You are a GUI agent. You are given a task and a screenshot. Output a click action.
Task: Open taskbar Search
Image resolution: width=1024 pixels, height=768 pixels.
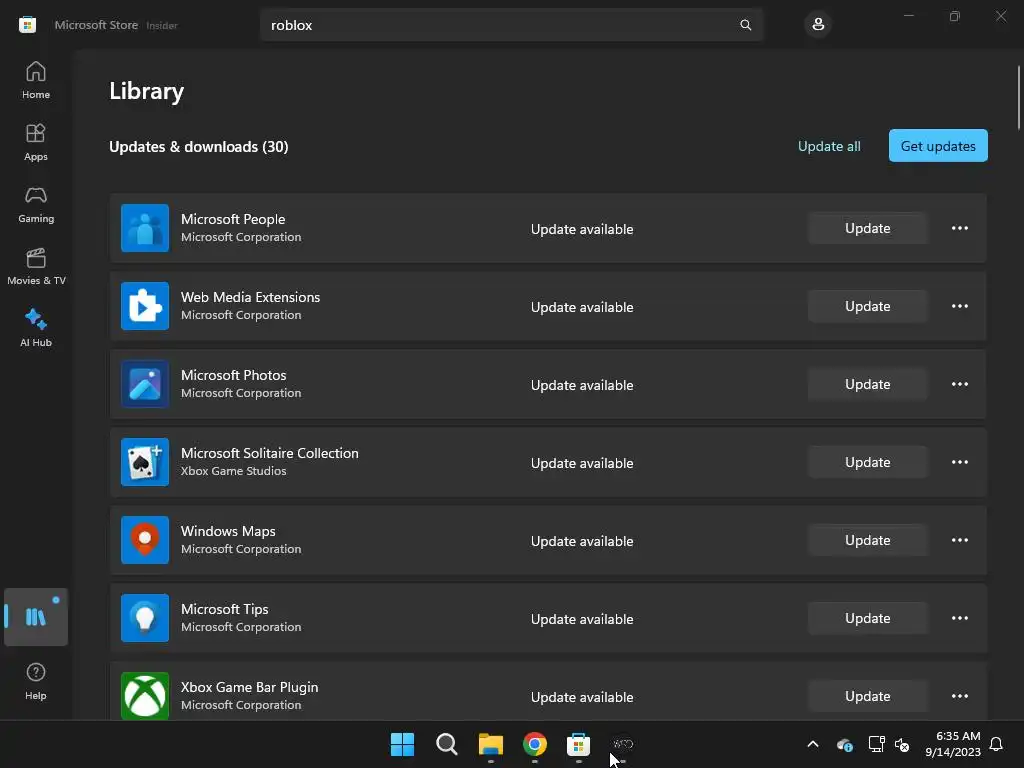pyautogui.click(x=447, y=744)
